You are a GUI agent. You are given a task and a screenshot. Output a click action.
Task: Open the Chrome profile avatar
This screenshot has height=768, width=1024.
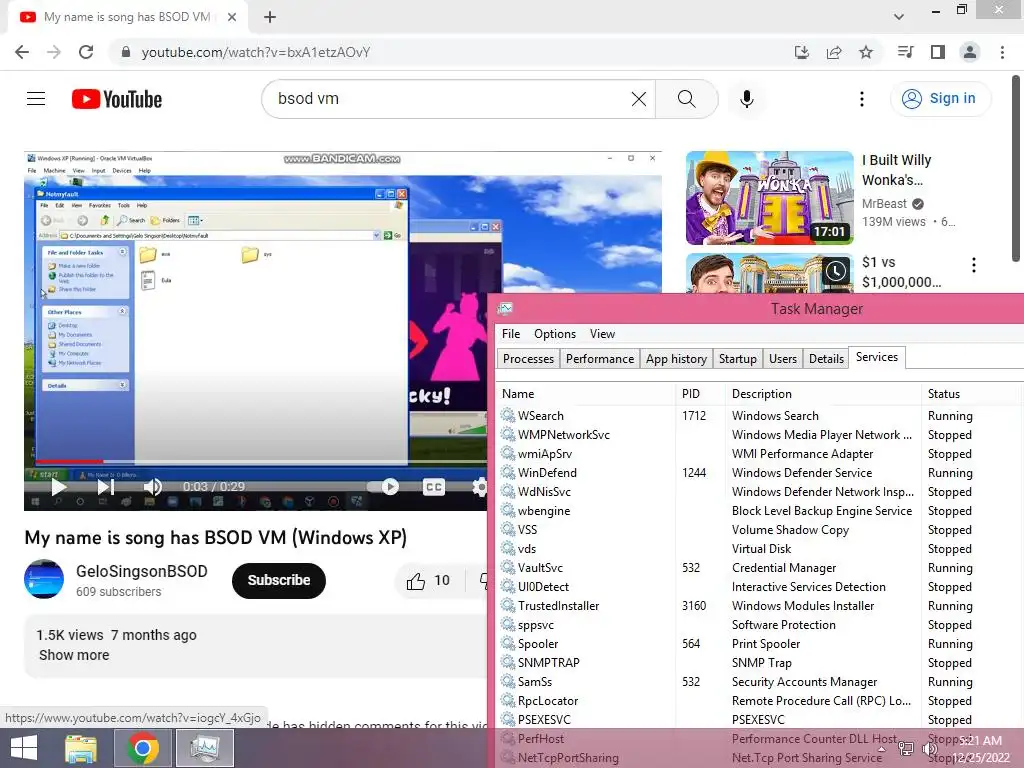970,52
